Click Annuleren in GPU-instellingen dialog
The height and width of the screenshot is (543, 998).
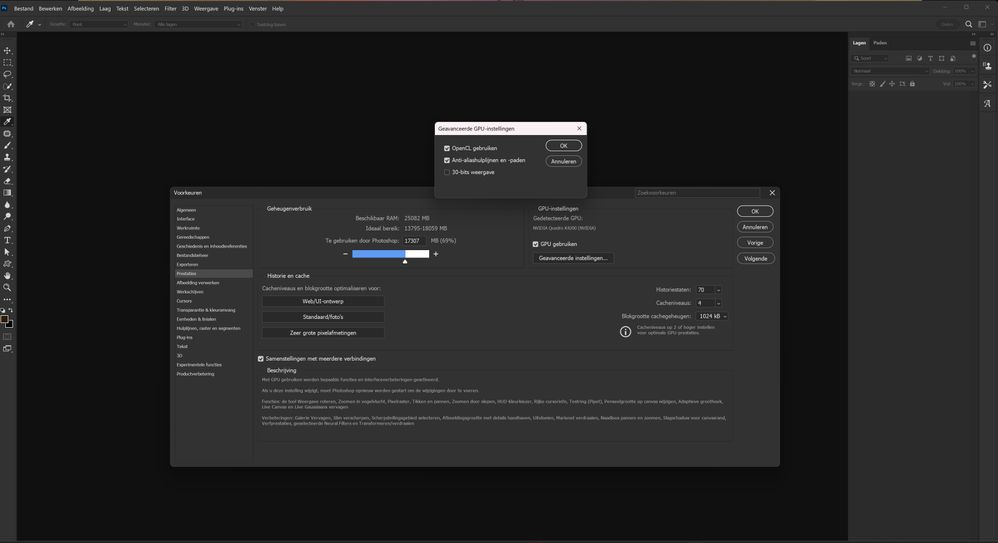click(x=563, y=162)
